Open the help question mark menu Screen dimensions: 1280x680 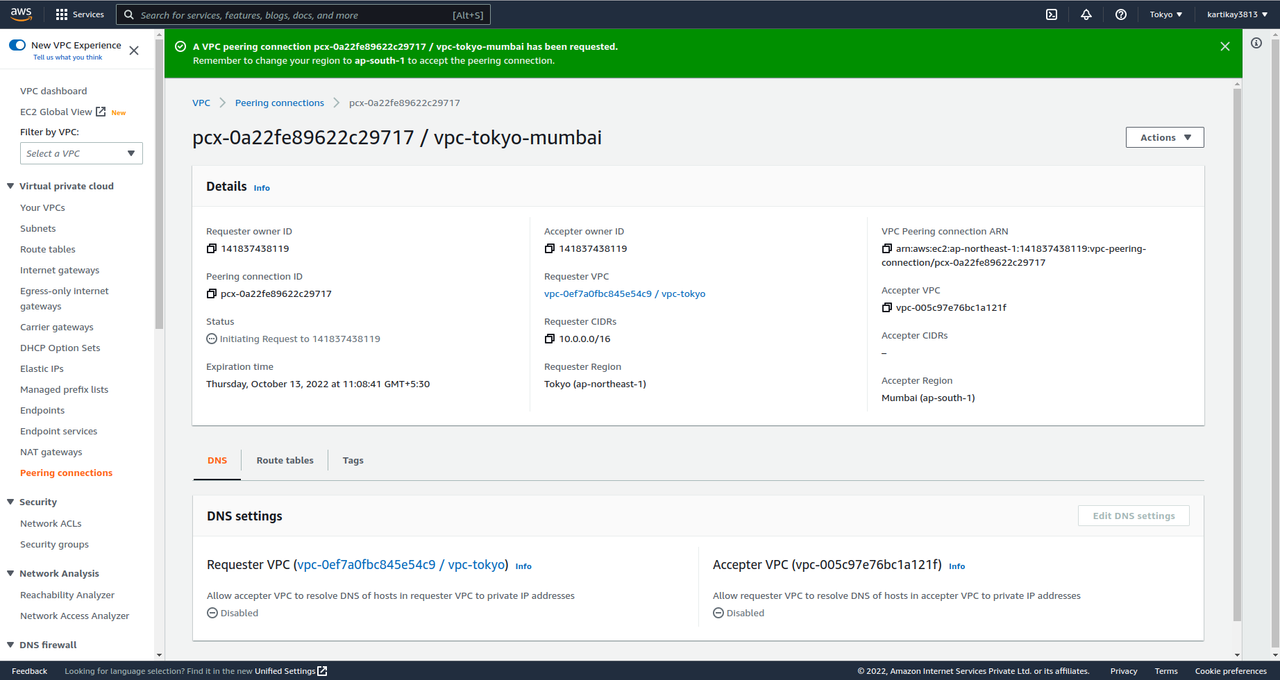point(1121,15)
